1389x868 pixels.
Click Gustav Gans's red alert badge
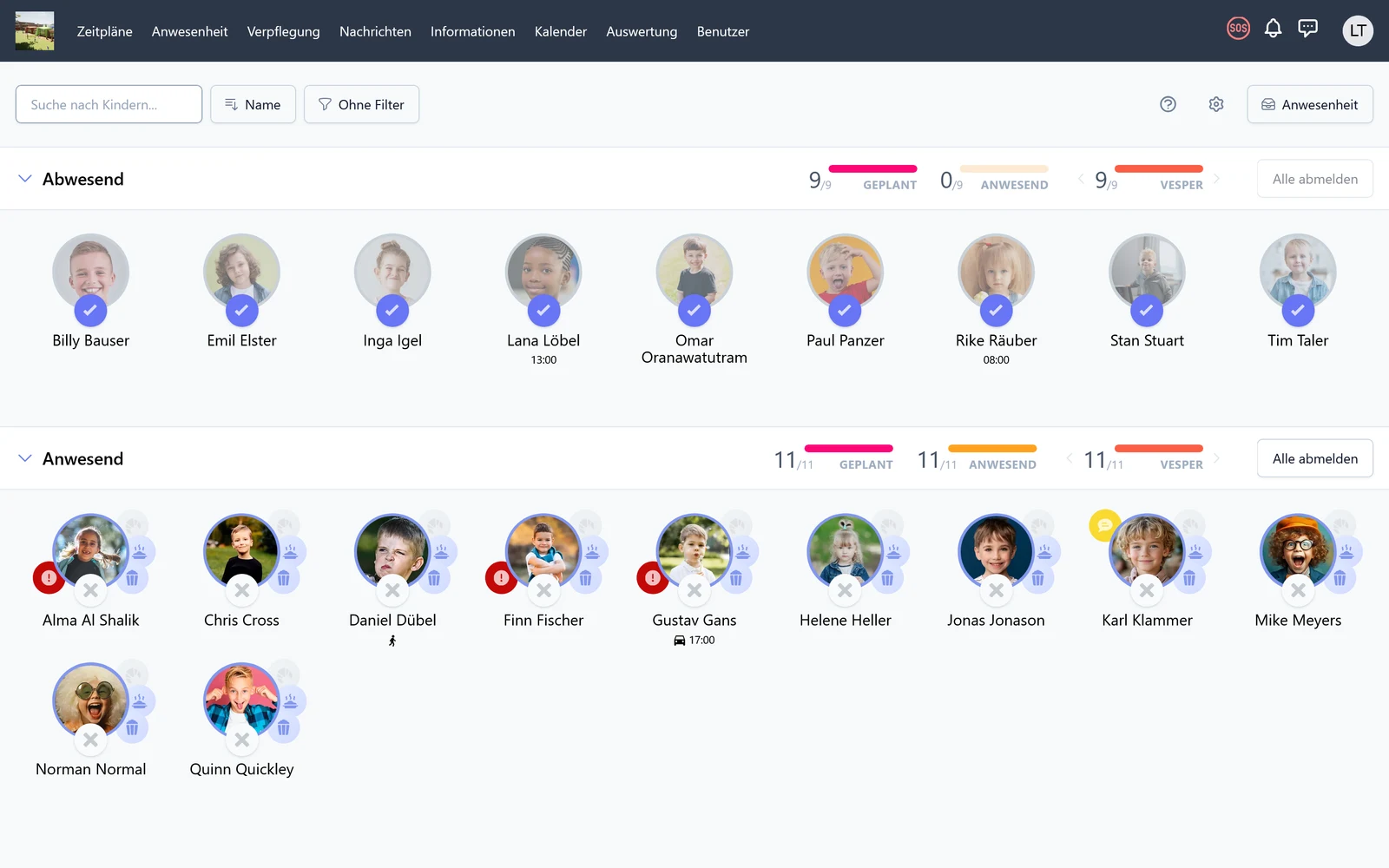point(652,577)
